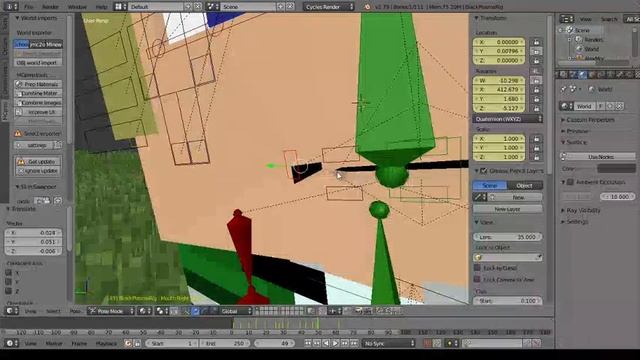This screenshot has height=360, width=640.
Task: Lock the Scale X value
Action: [536, 139]
